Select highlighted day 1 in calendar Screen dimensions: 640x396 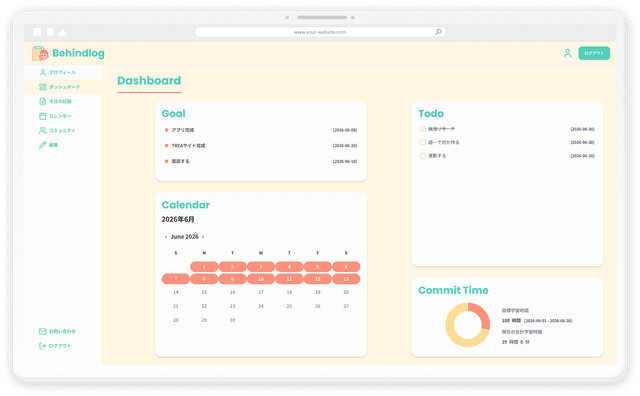[x=204, y=267]
